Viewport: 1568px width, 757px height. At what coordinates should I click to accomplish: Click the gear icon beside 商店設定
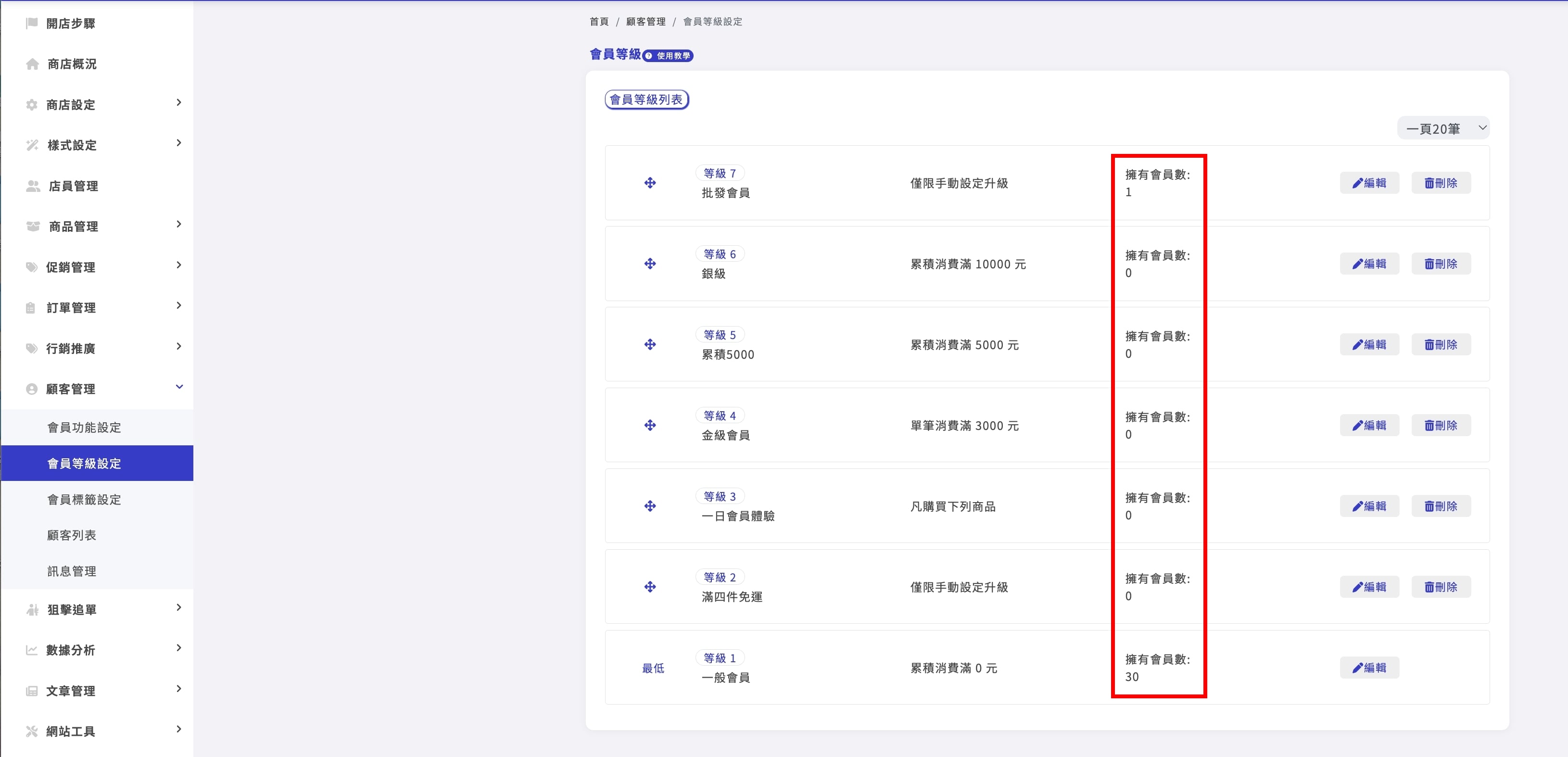point(32,105)
